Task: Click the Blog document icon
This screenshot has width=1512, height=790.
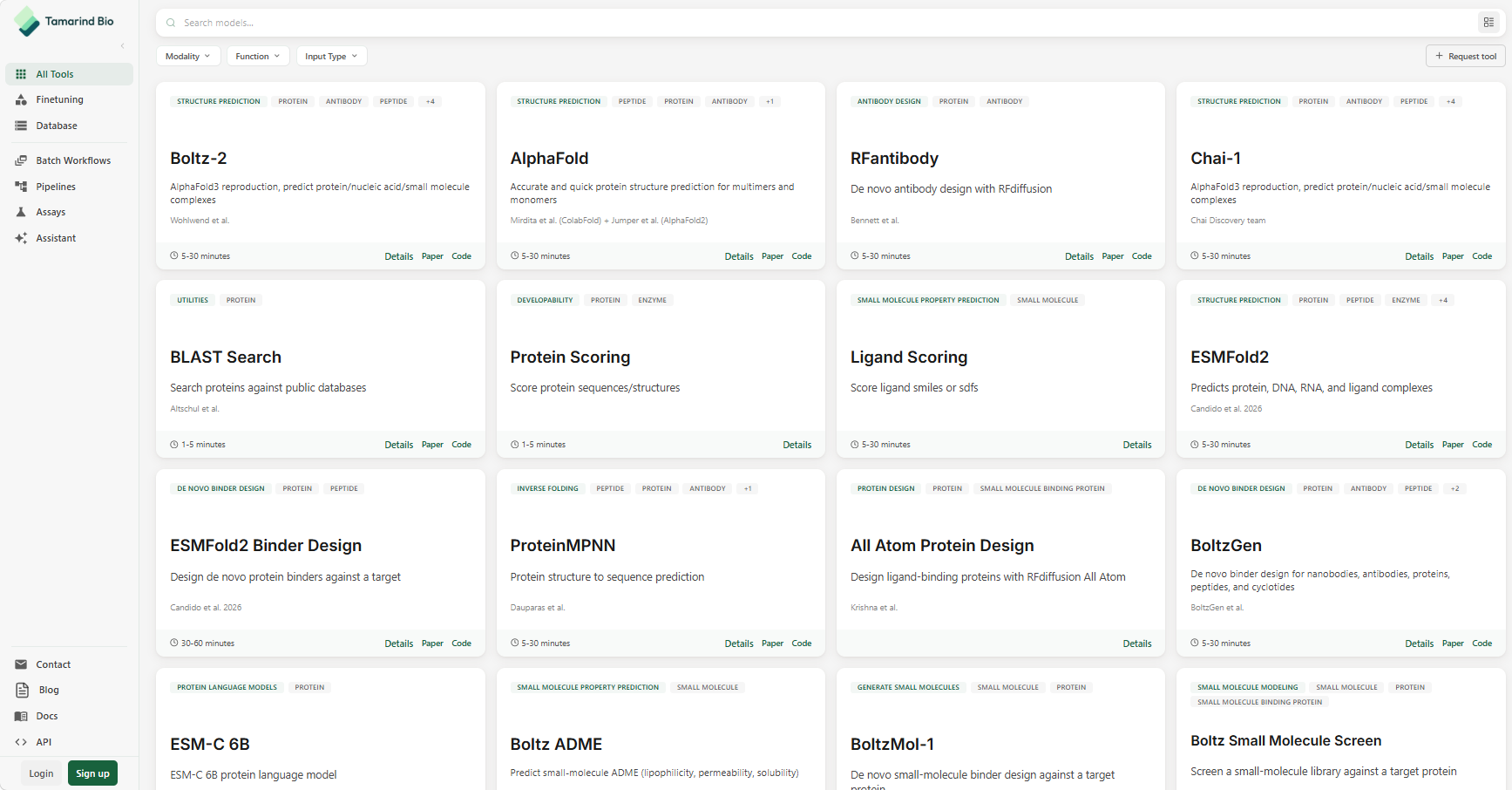Action: [x=23, y=690]
